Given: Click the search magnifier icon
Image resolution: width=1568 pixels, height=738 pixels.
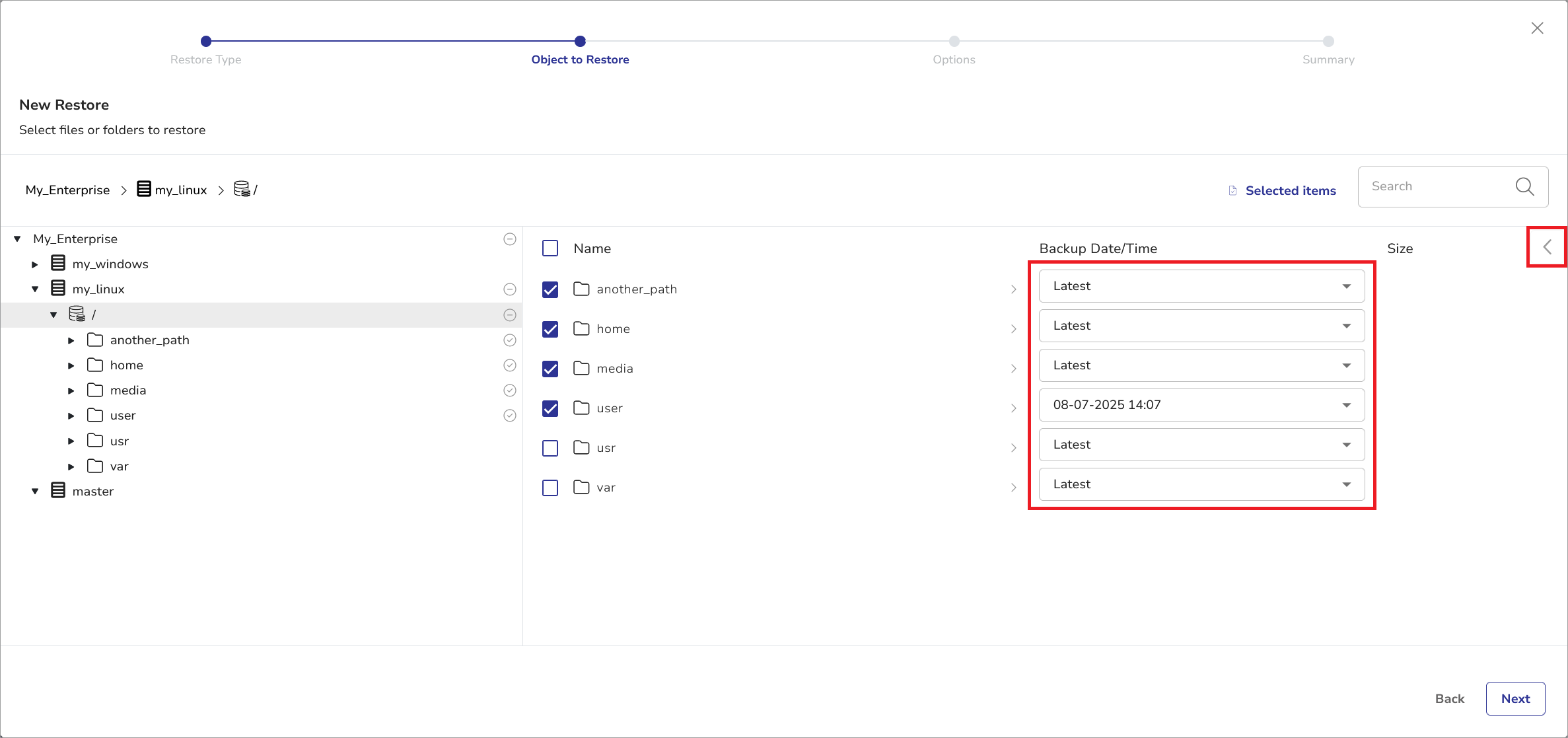Looking at the screenshot, I should tap(1524, 187).
